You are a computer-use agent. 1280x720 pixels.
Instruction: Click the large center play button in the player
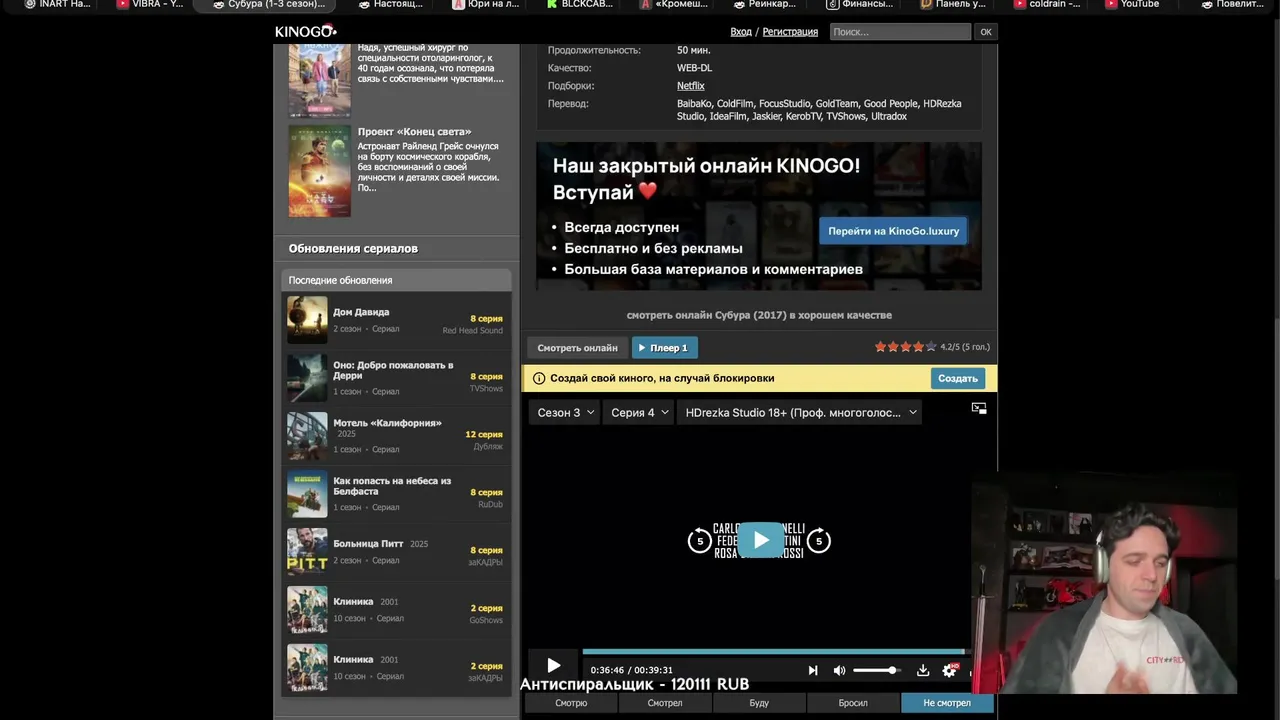(761, 540)
